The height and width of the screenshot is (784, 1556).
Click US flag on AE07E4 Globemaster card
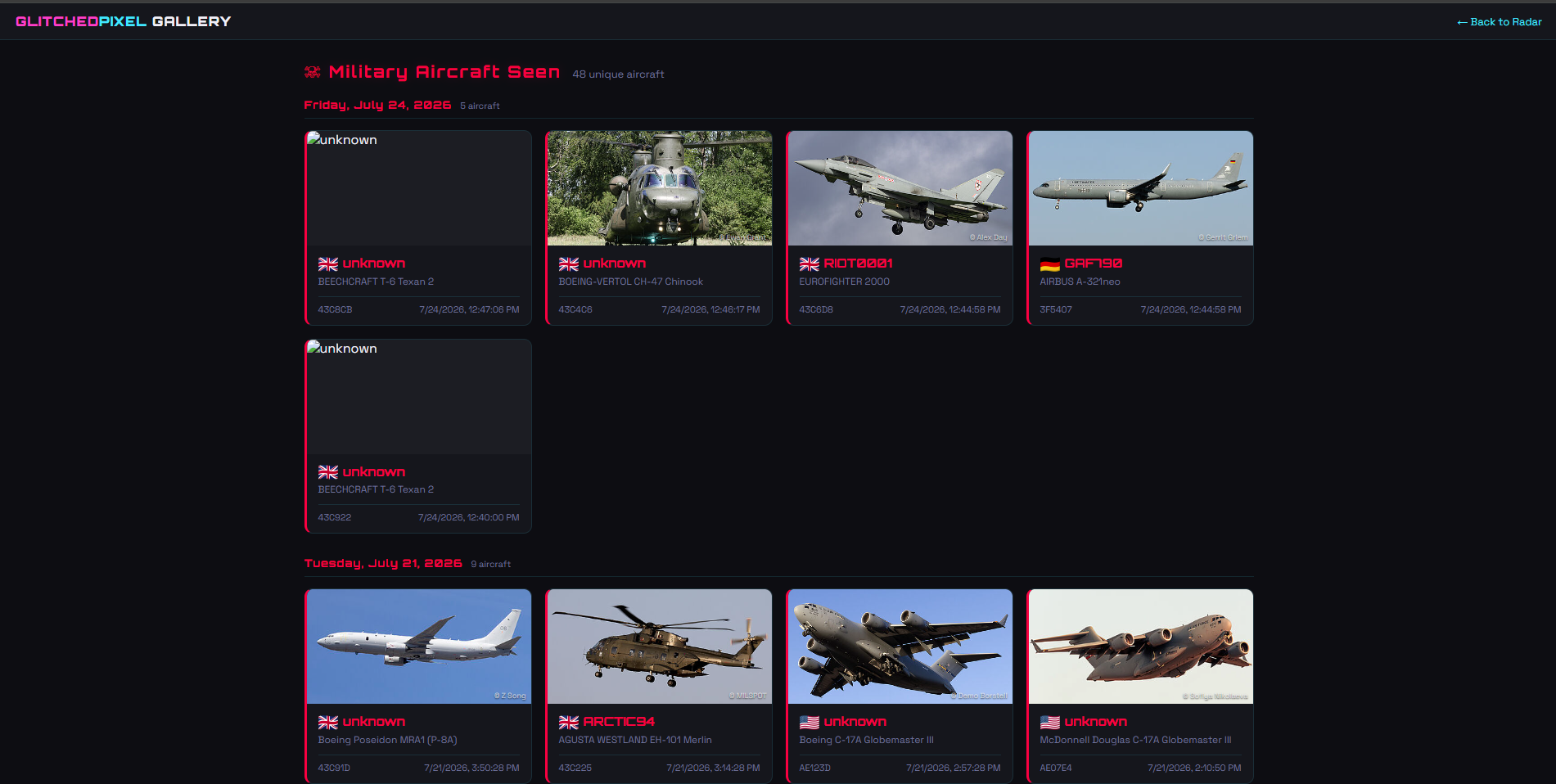point(1050,722)
